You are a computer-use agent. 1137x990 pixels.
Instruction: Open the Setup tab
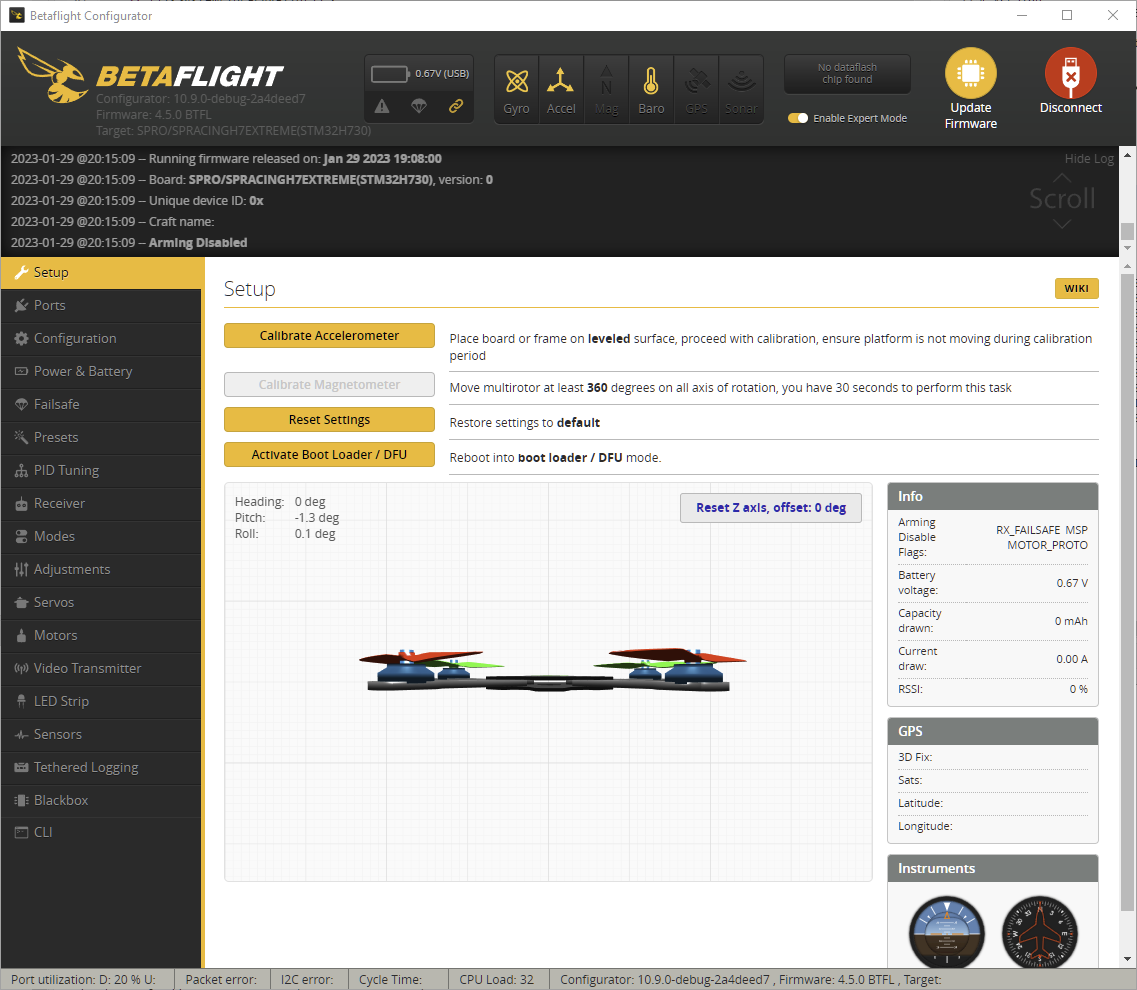coord(102,273)
